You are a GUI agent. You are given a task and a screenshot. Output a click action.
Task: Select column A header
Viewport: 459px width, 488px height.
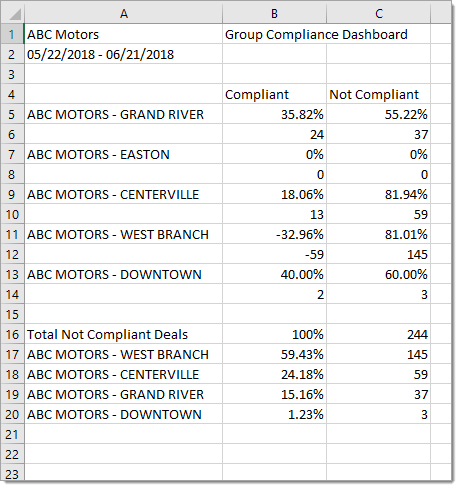click(123, 14)
